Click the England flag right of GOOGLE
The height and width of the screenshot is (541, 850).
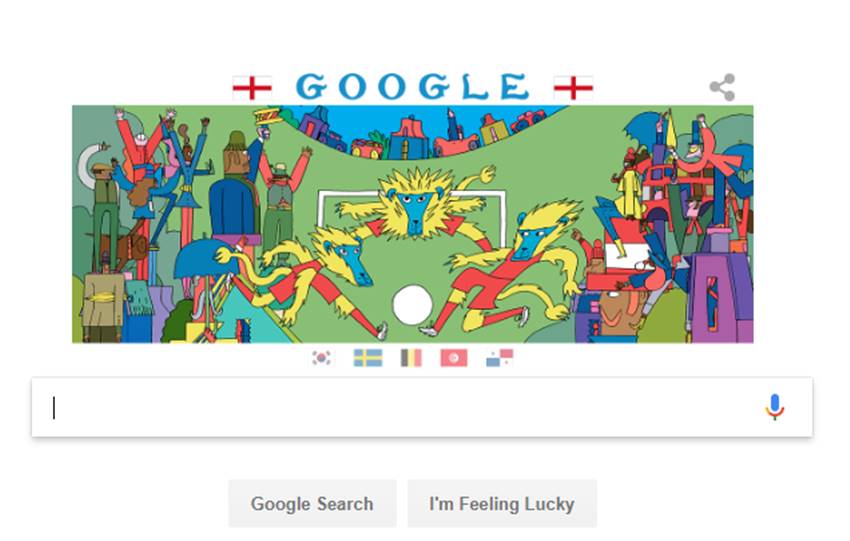pyautogui.click(x=573, y=88)
